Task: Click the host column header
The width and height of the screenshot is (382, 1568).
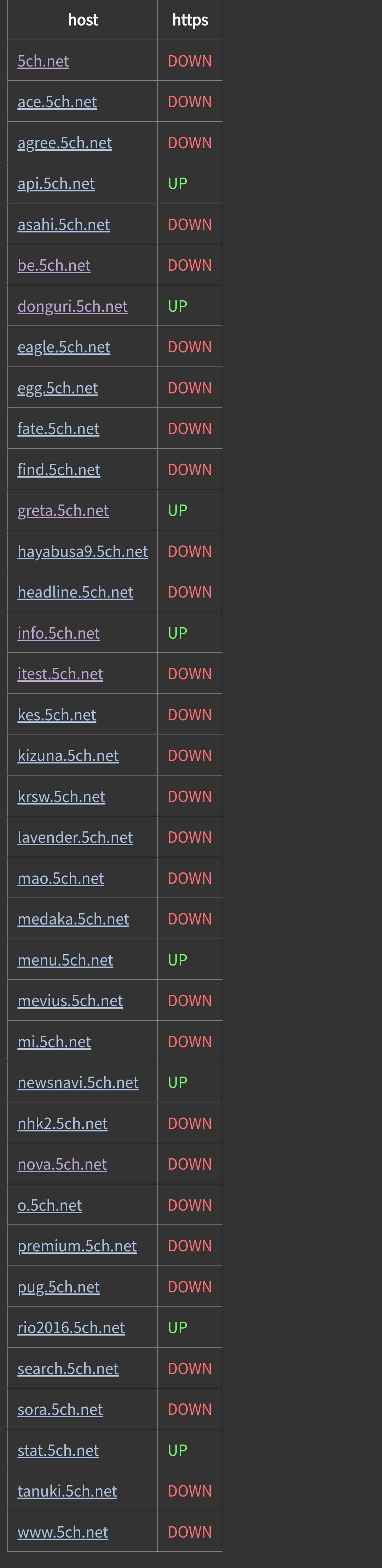Action: 83,20
